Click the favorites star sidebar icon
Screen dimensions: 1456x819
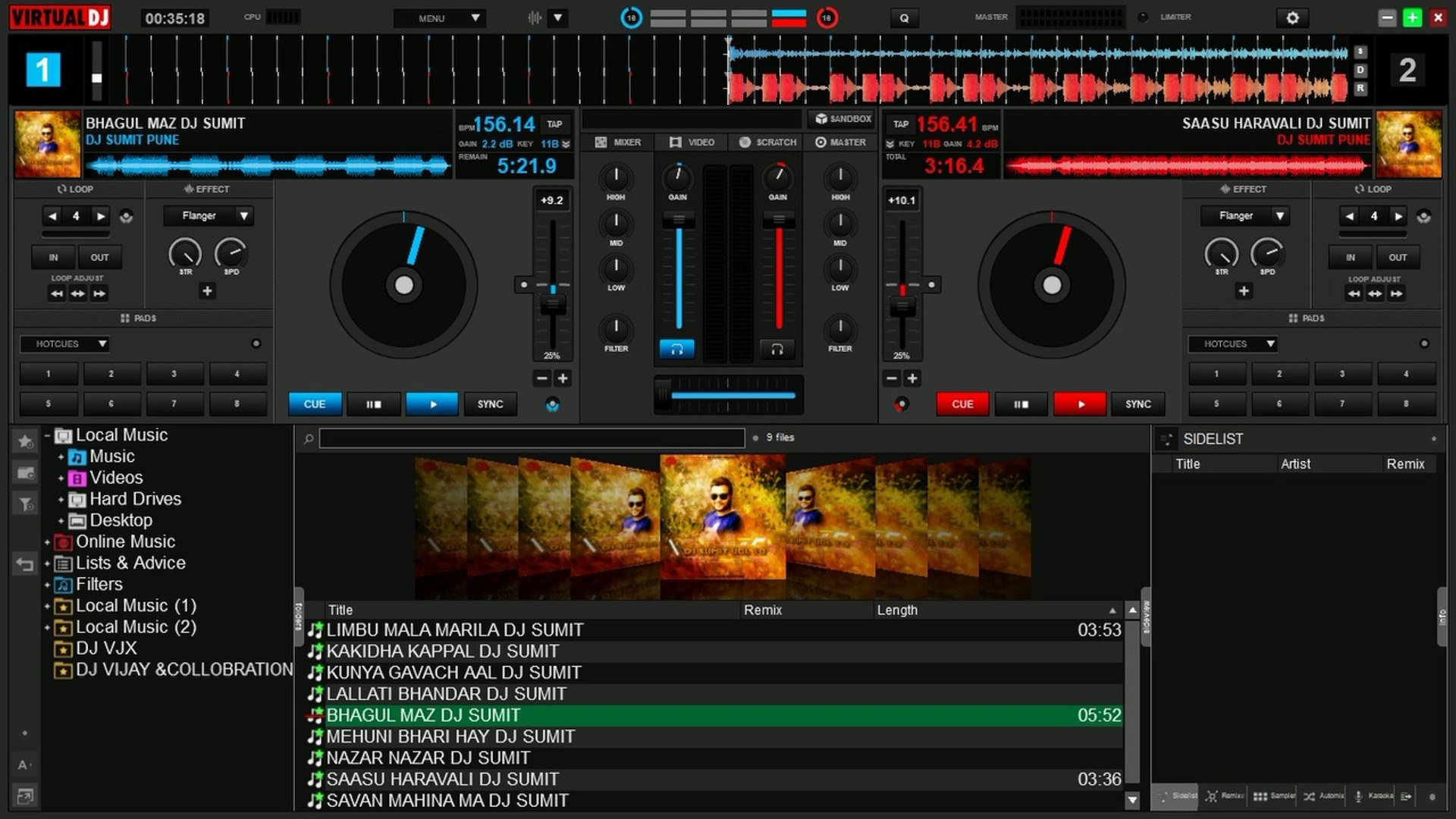(x=25, y=441)
